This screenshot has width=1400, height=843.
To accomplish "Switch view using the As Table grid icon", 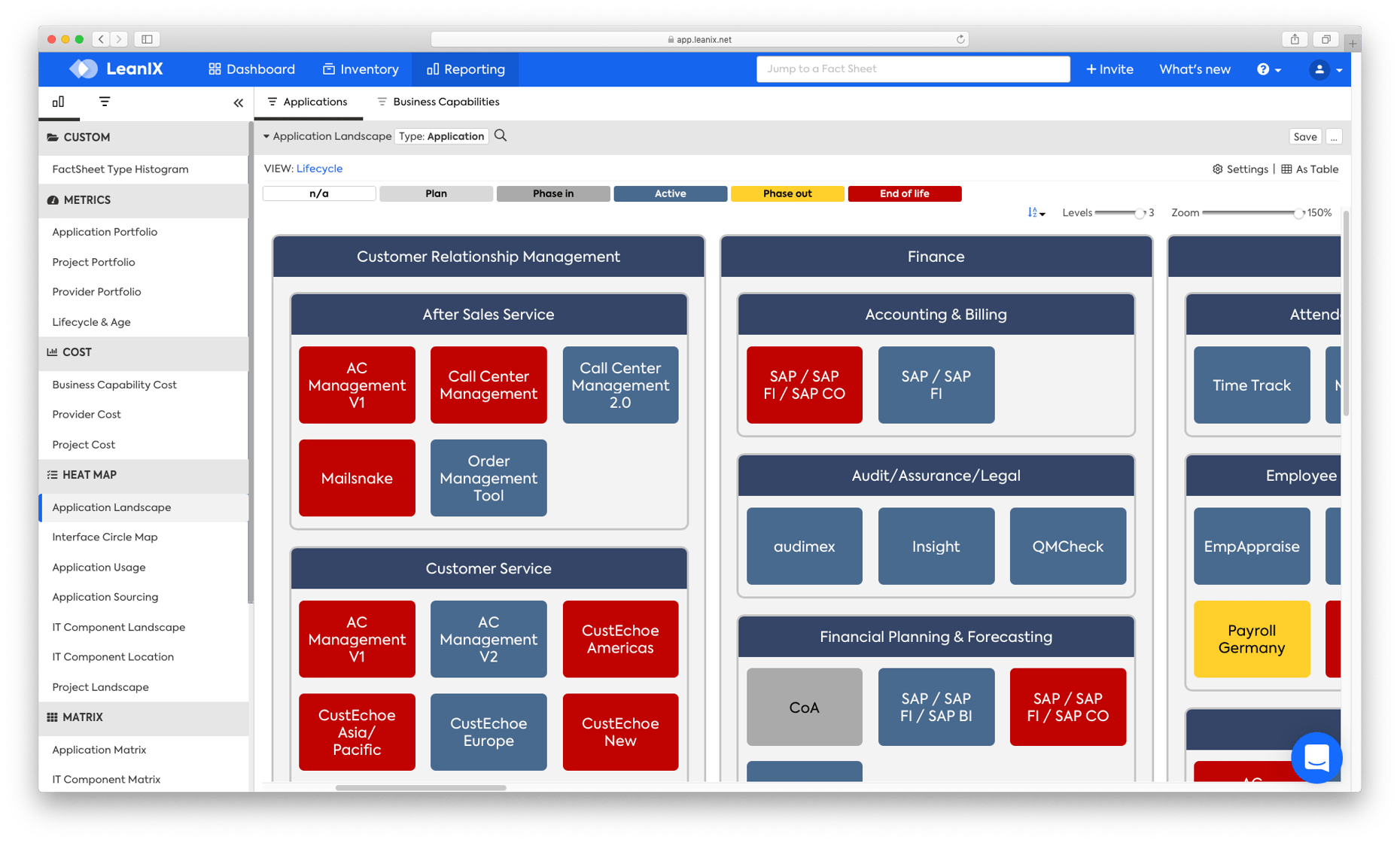I will click(x=1283, y=169).
